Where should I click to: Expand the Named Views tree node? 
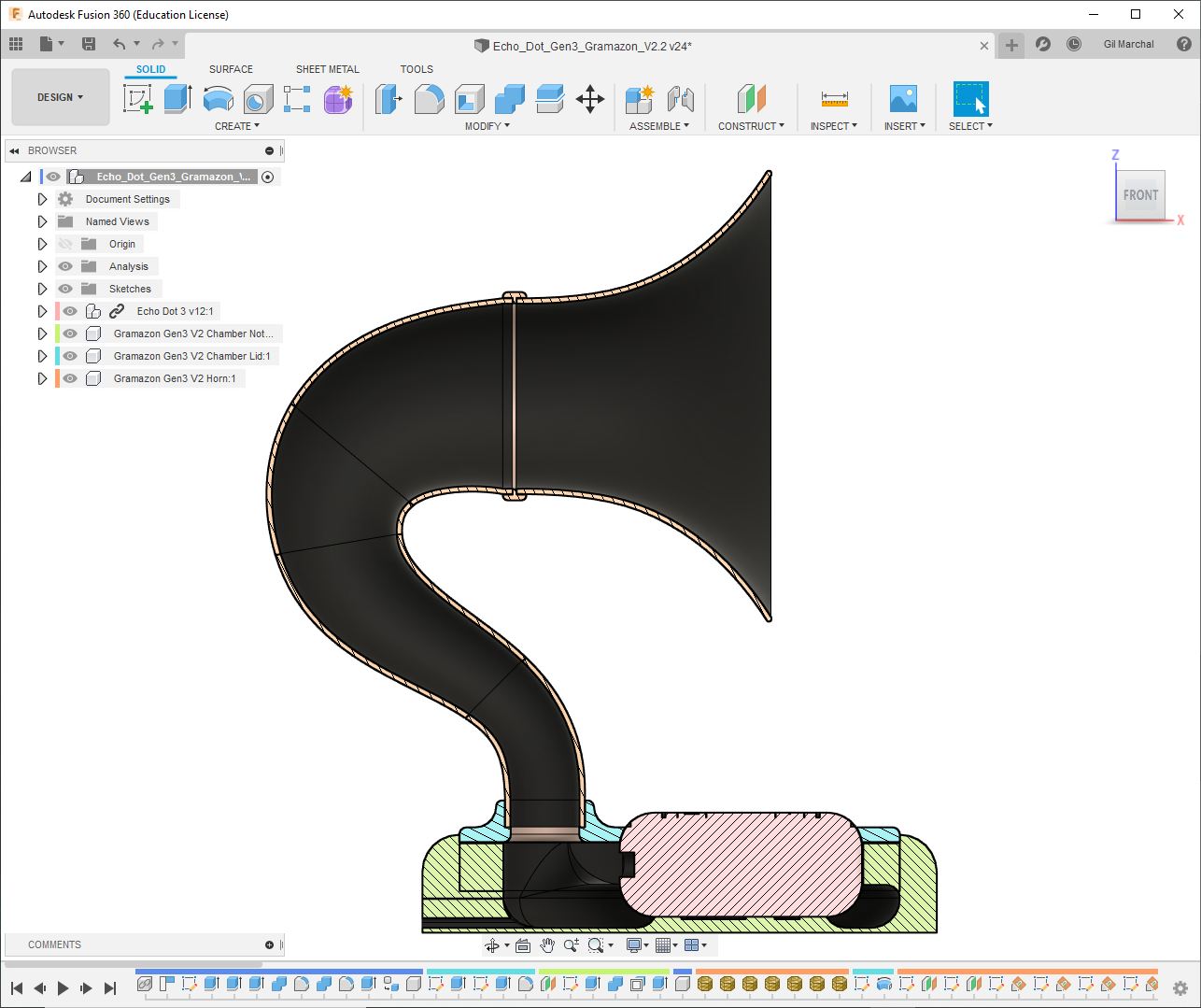(42, 221)
